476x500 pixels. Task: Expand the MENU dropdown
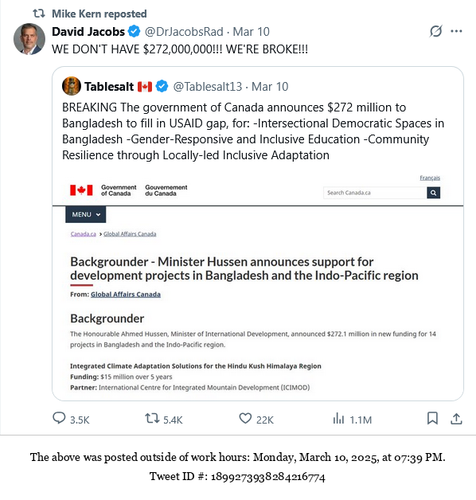pyautogui.click(x=86, y=214)
